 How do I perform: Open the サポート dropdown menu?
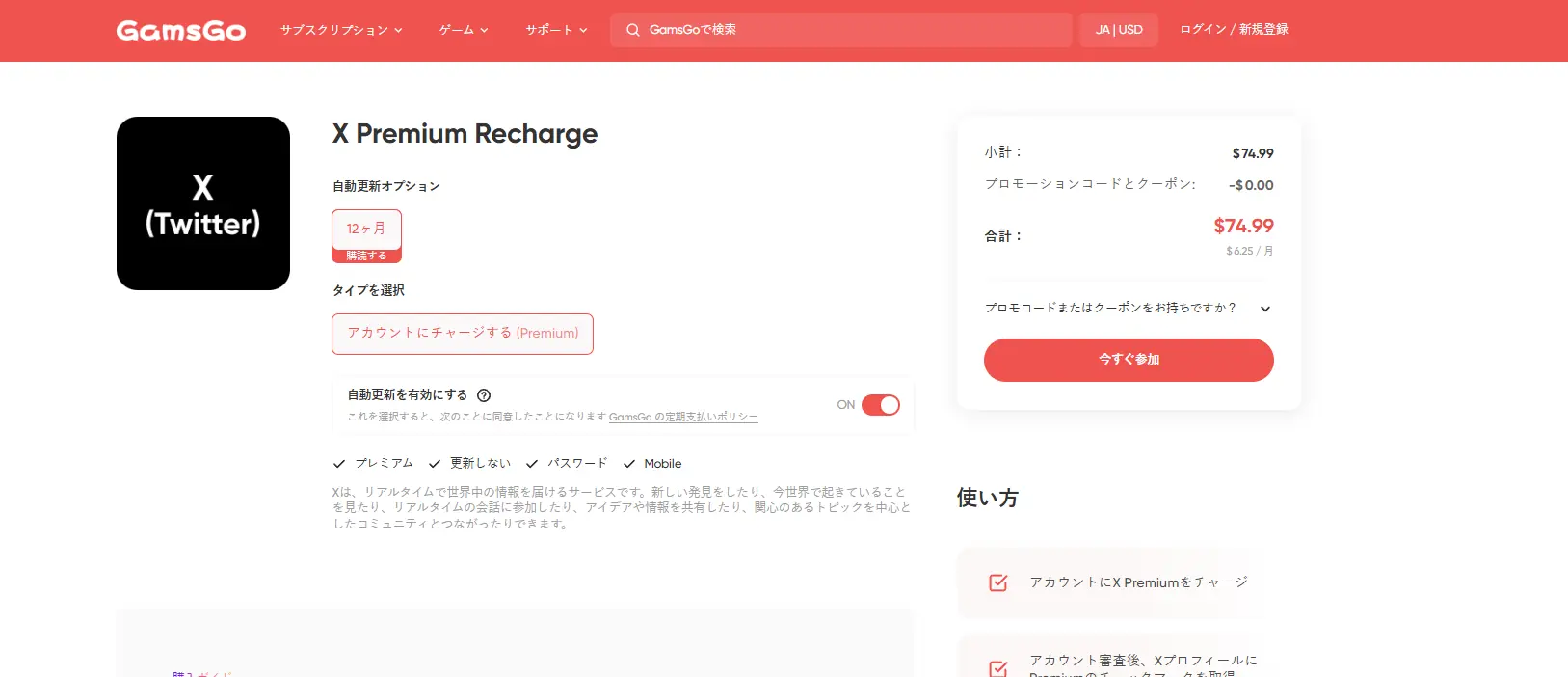[556, 30]
